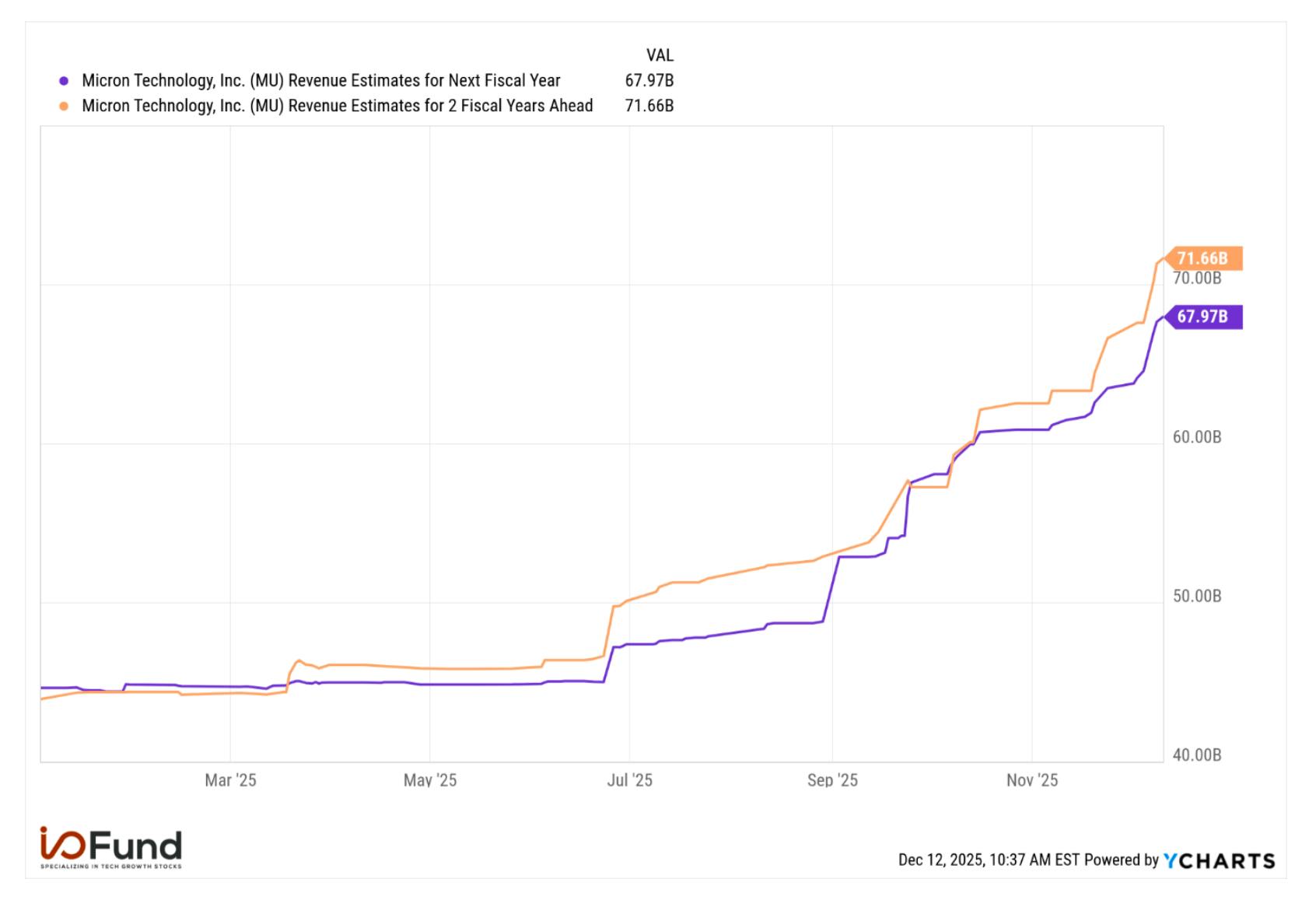Click the Jul '25 x-axis label
The height and width of the screenshot is (907, 1316).
point(630,780)
